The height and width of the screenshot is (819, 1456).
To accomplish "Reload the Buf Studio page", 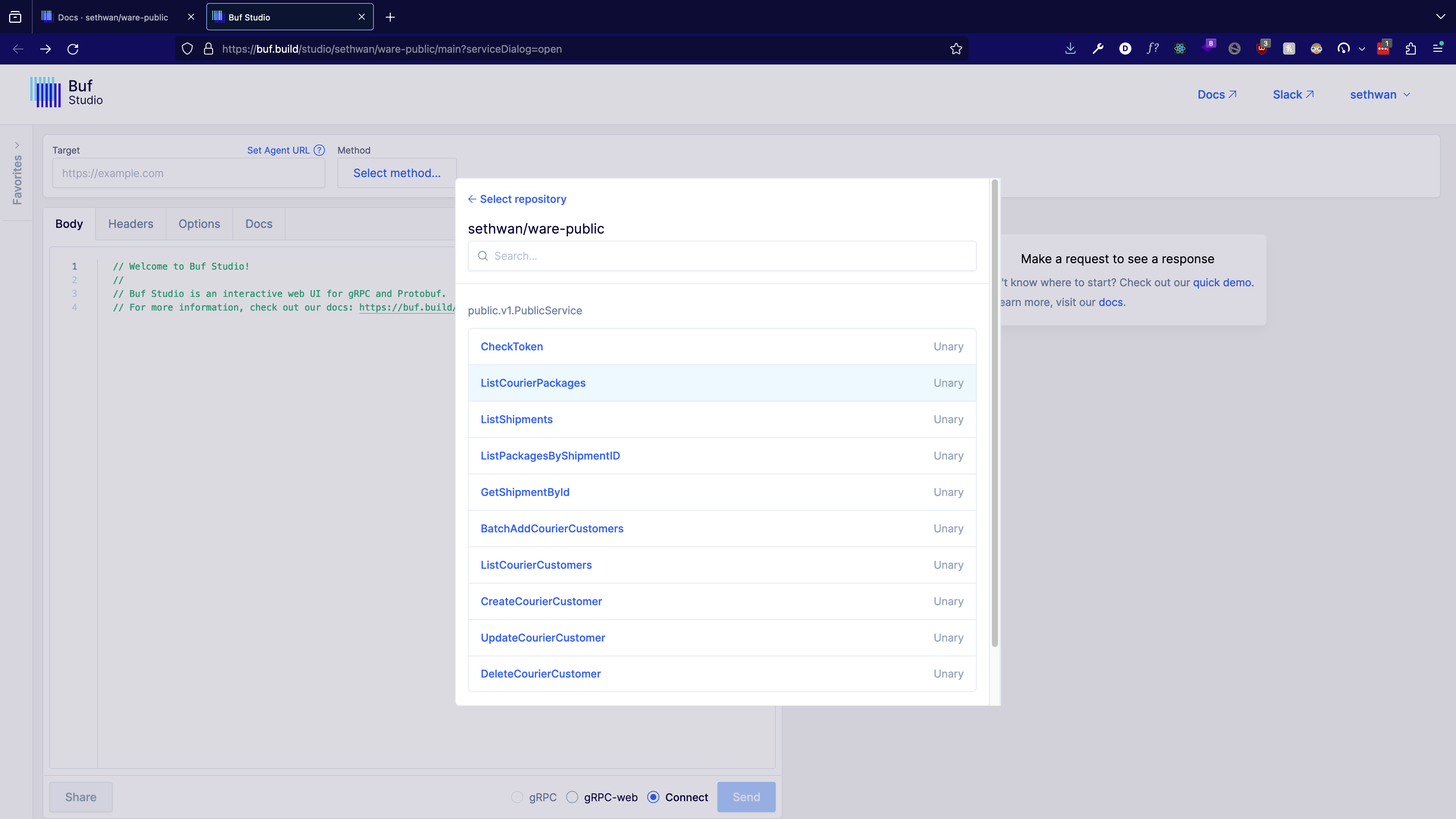I will click(x=73, y=49).
